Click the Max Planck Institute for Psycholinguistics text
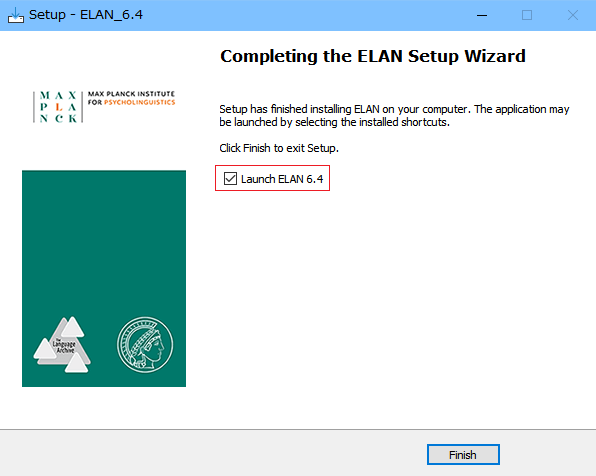Screen dimensions: 596x476 coord(131,98)
